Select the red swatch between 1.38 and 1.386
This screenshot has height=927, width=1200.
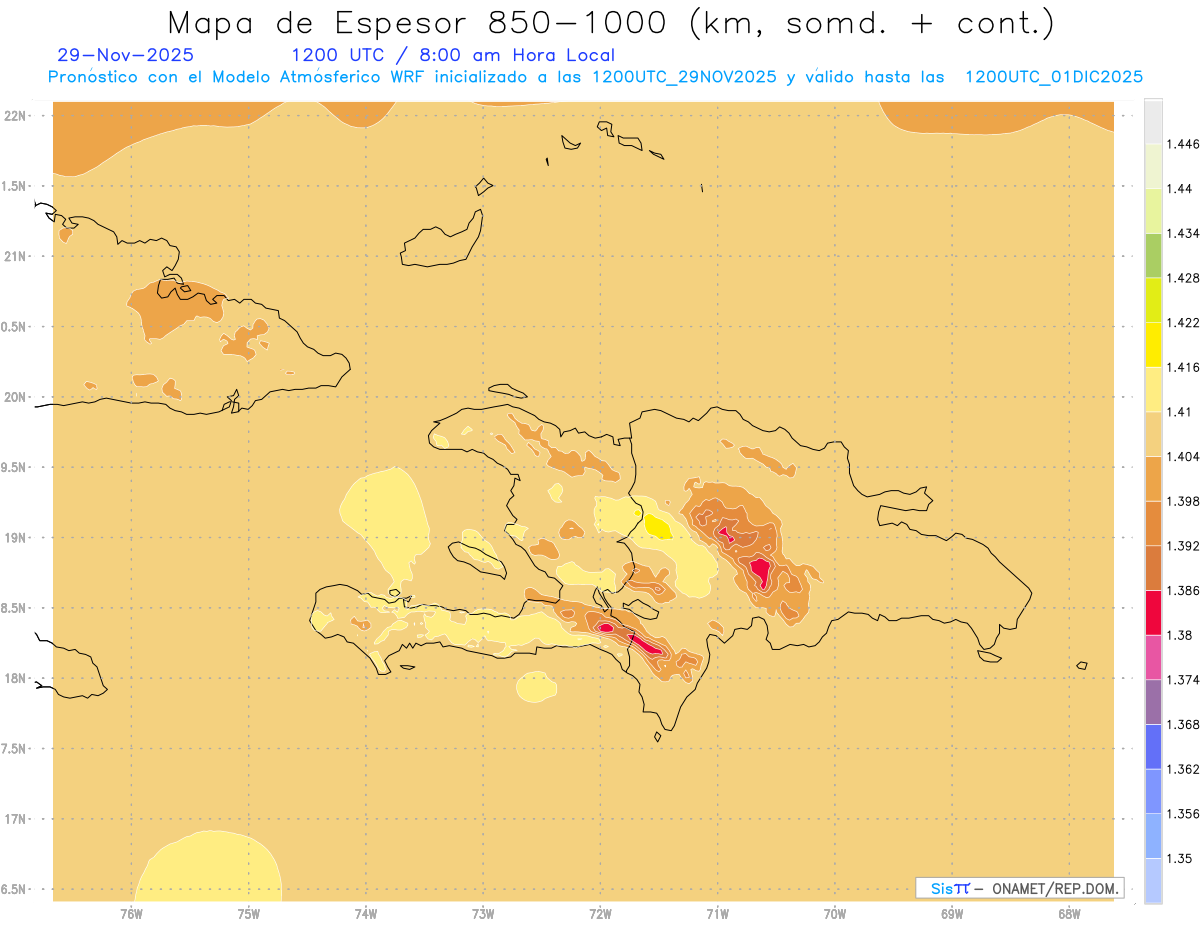(x=1153, y=613)
